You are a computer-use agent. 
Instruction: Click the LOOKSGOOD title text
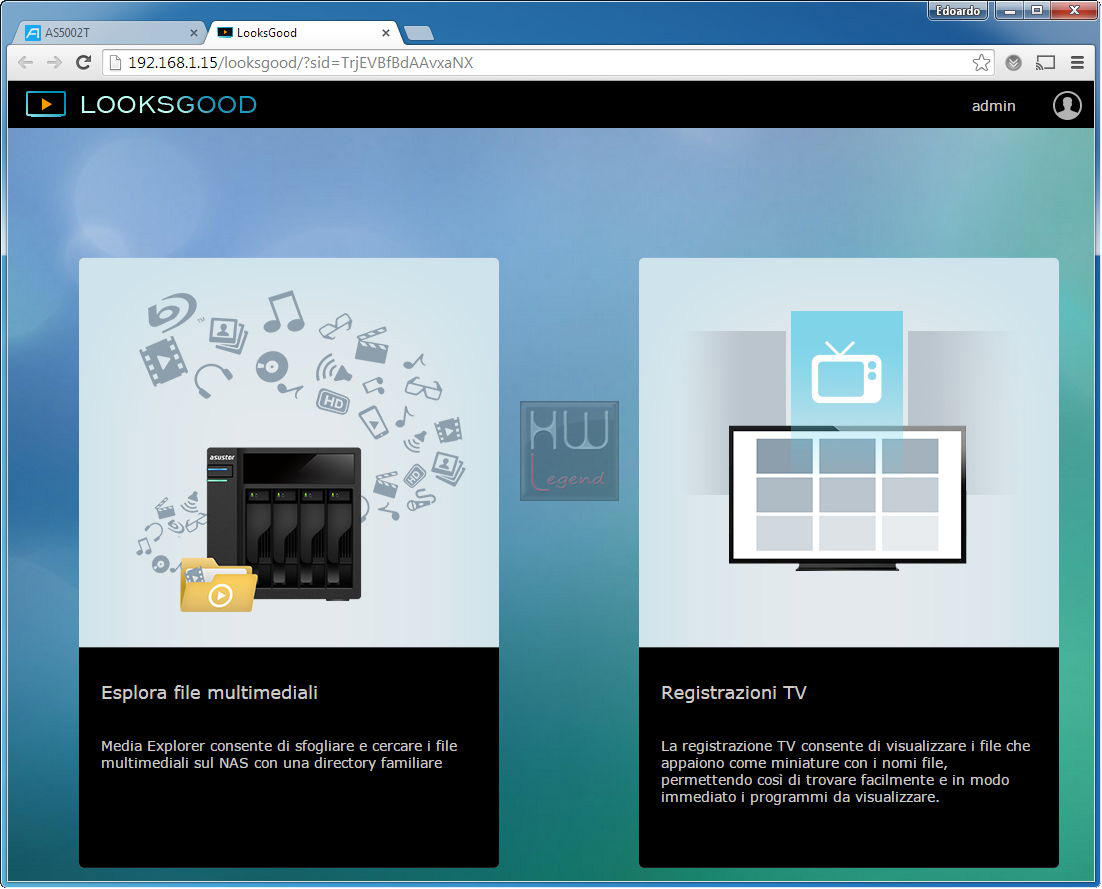pos(169,105)
